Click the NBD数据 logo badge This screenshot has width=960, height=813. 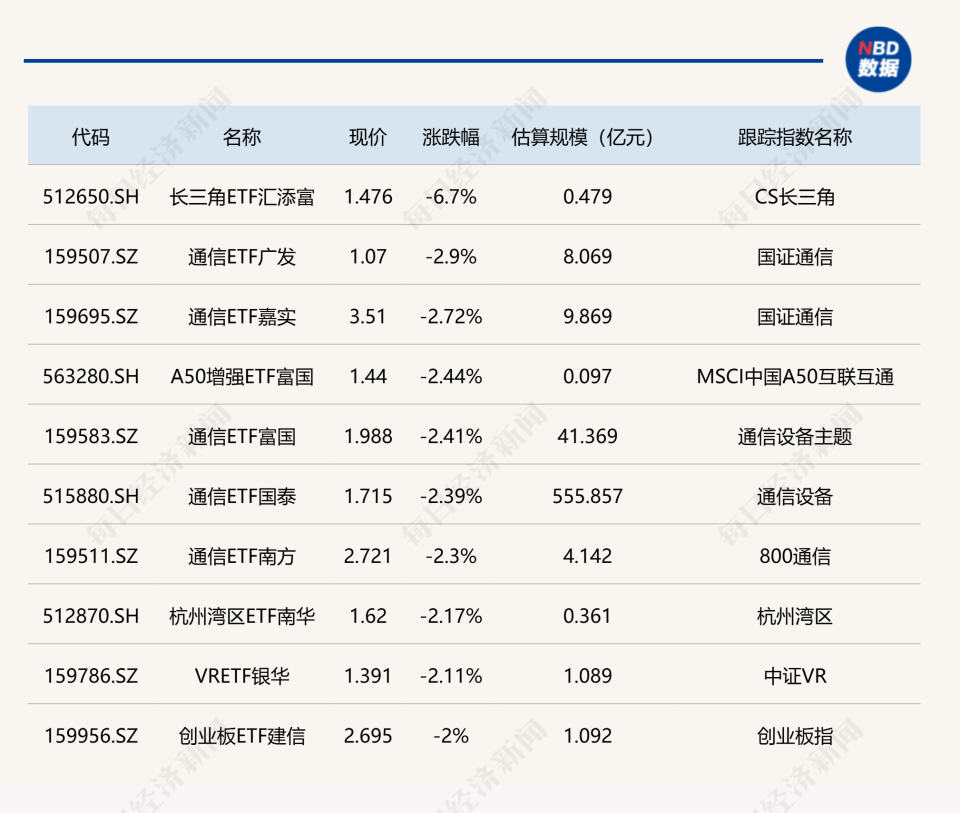(x=878, y=59)
